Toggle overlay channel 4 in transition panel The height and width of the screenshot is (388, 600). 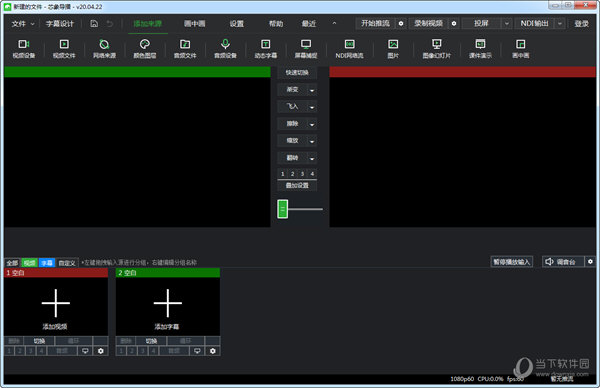(312, 174)
